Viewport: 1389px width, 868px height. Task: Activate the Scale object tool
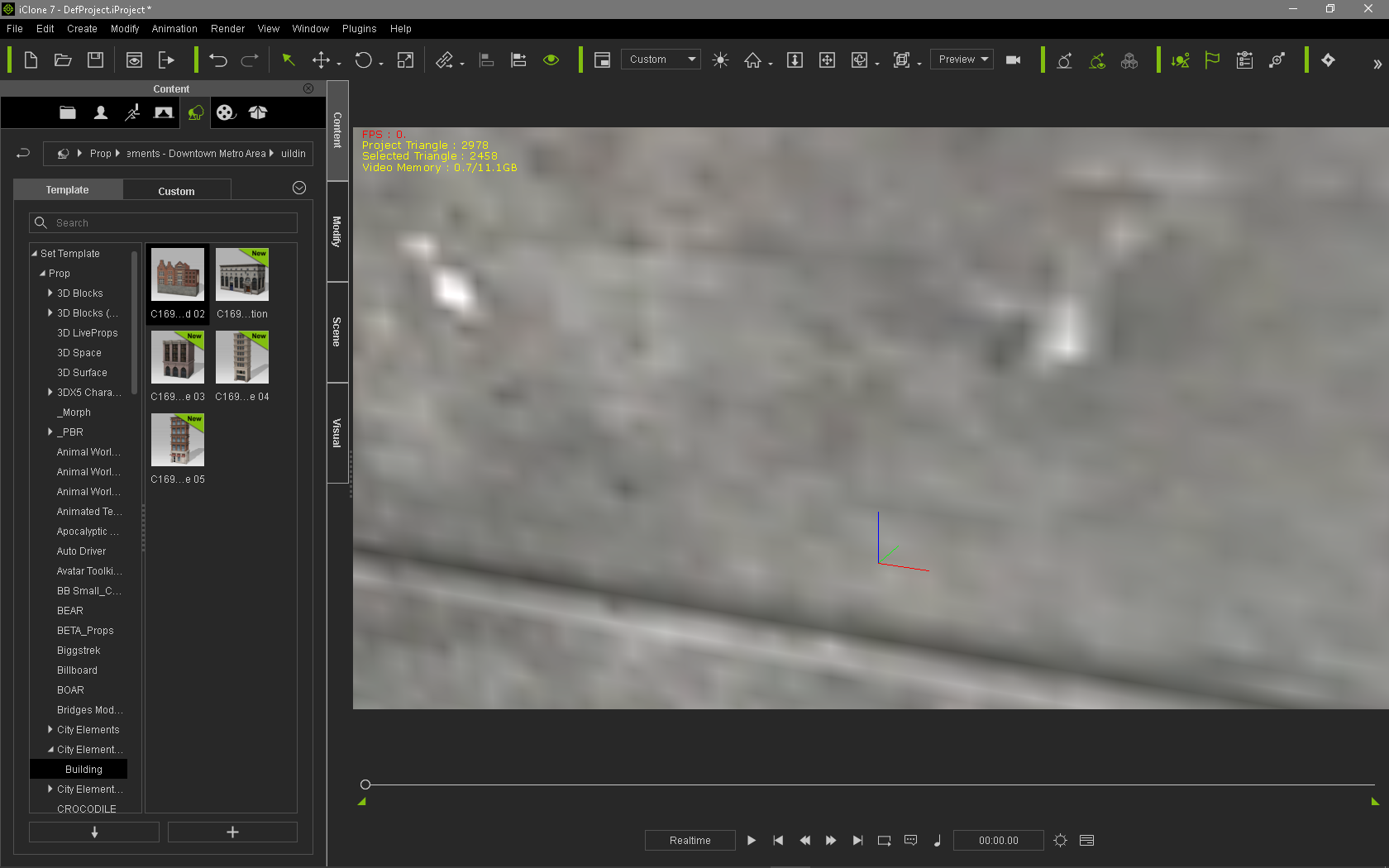point(405,60)
